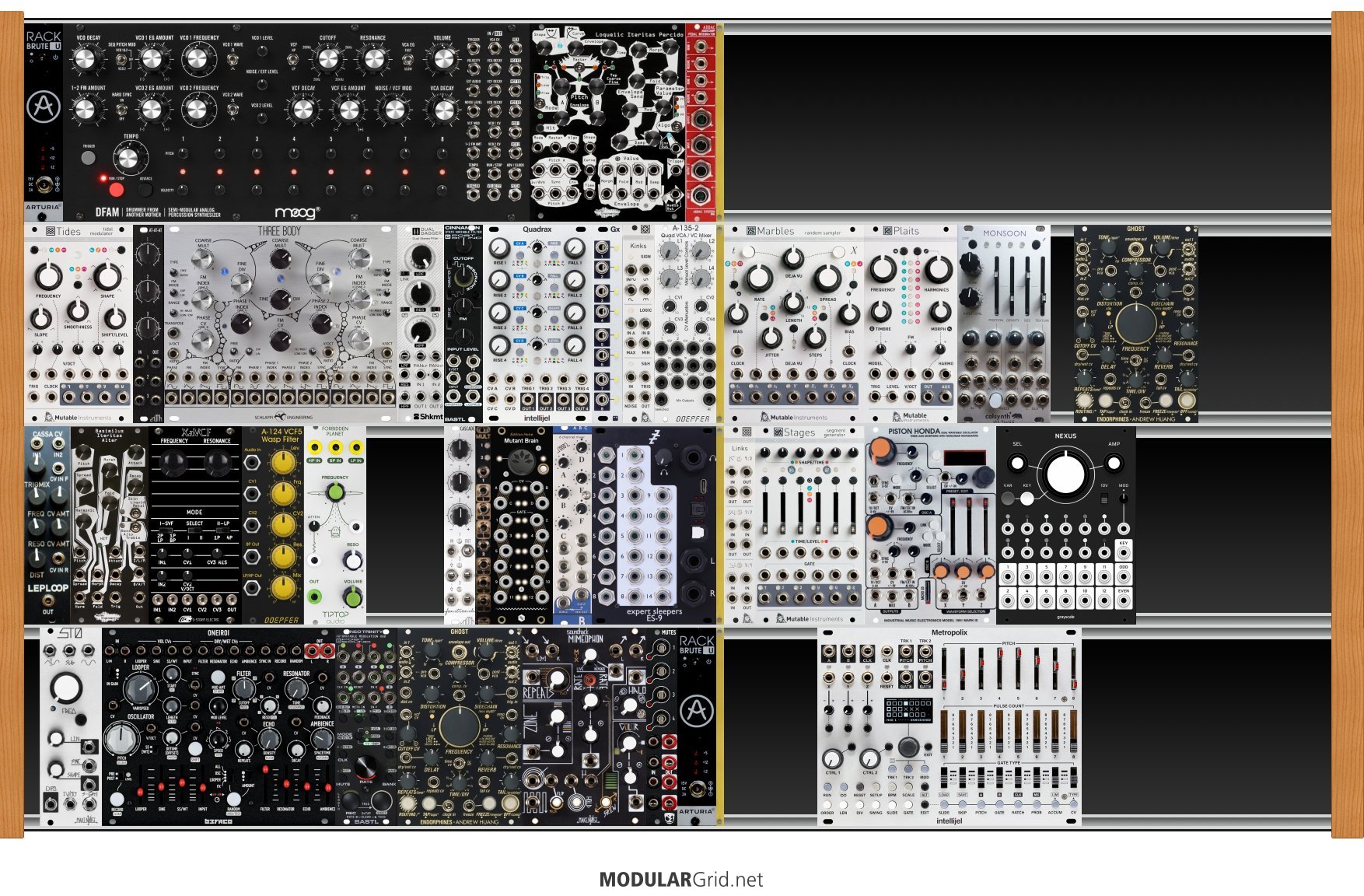Flip the DFAM SEQ PITCH MOD switch
The height and width of the screenshot is (896, 1364).
point(121,58)
